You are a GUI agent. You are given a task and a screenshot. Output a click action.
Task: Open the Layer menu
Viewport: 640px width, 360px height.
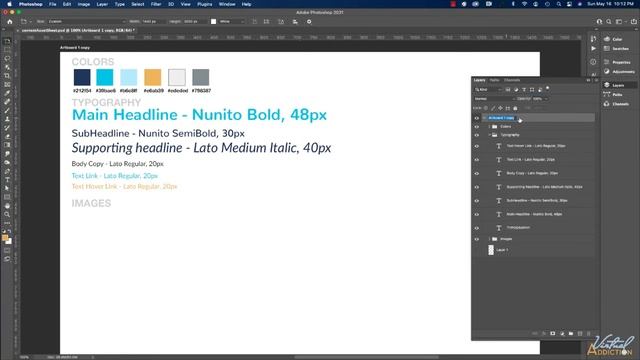[x=102, y=4]
